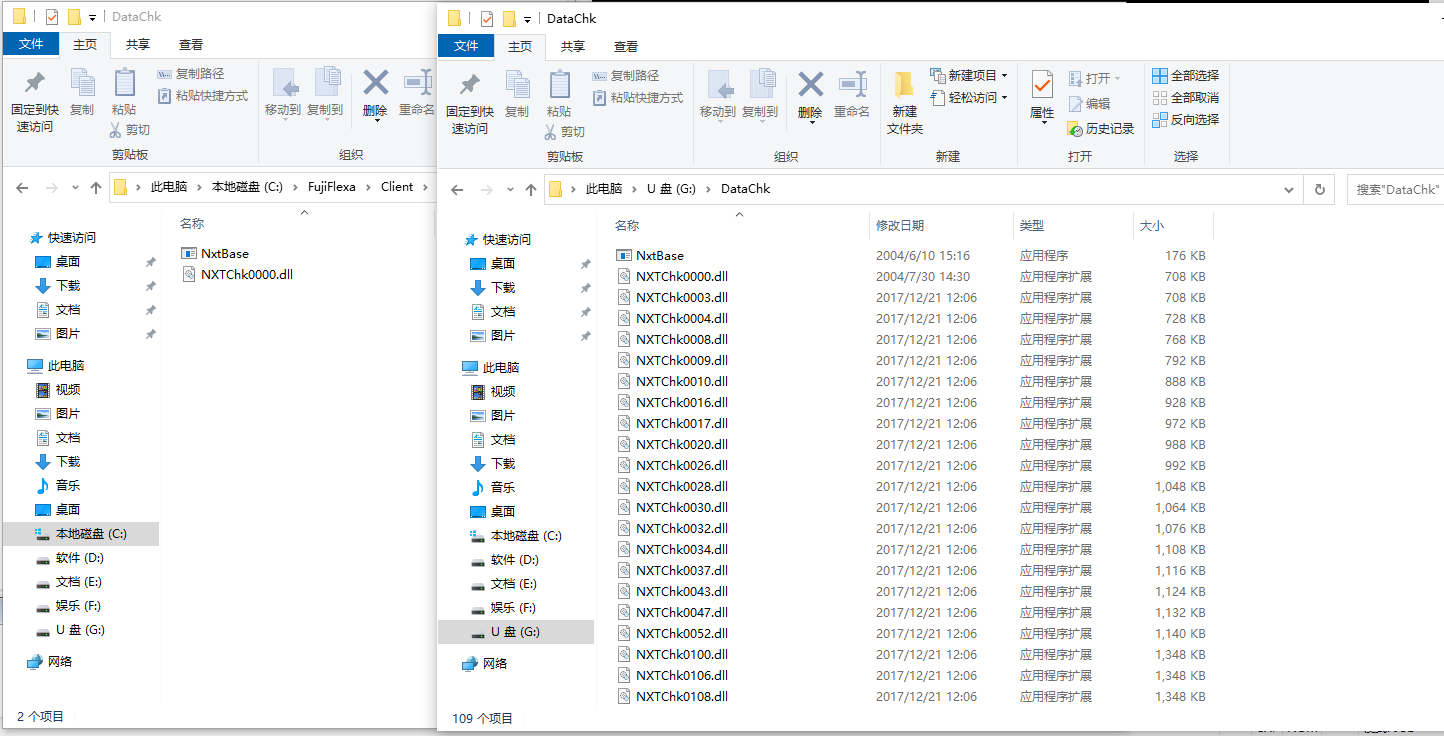
Task: Open the address bar history dropdown in DataChk
Action: [1291, 189]
